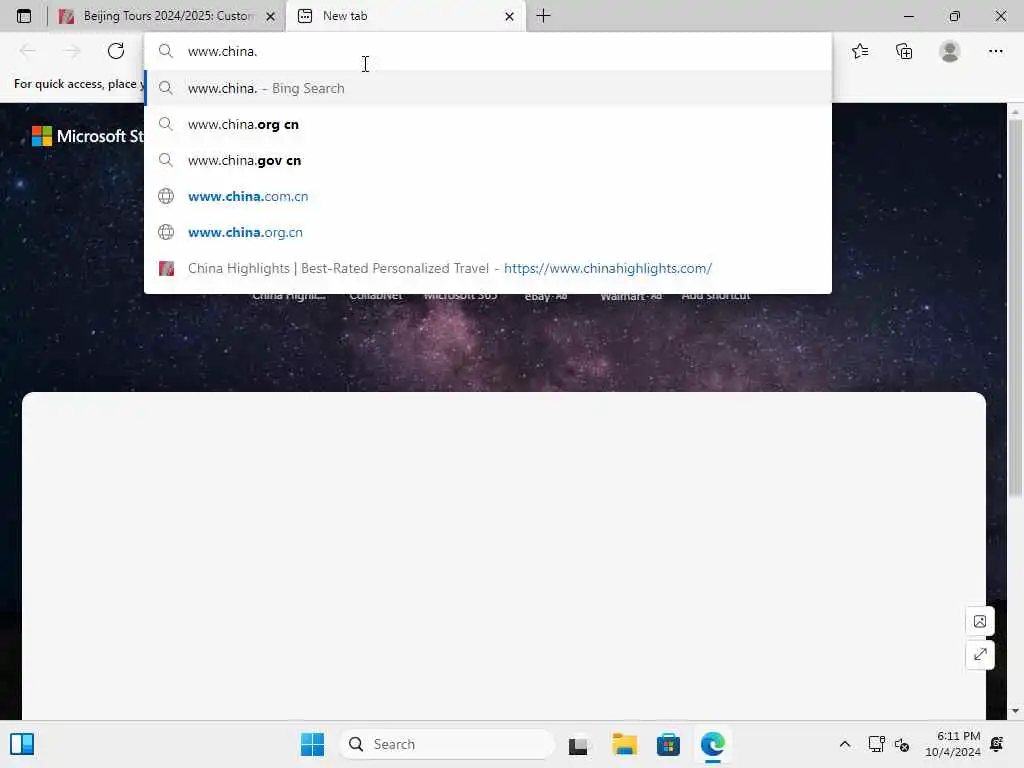Open the www.china.com.cn site suggestion

[x=488, y=196]
